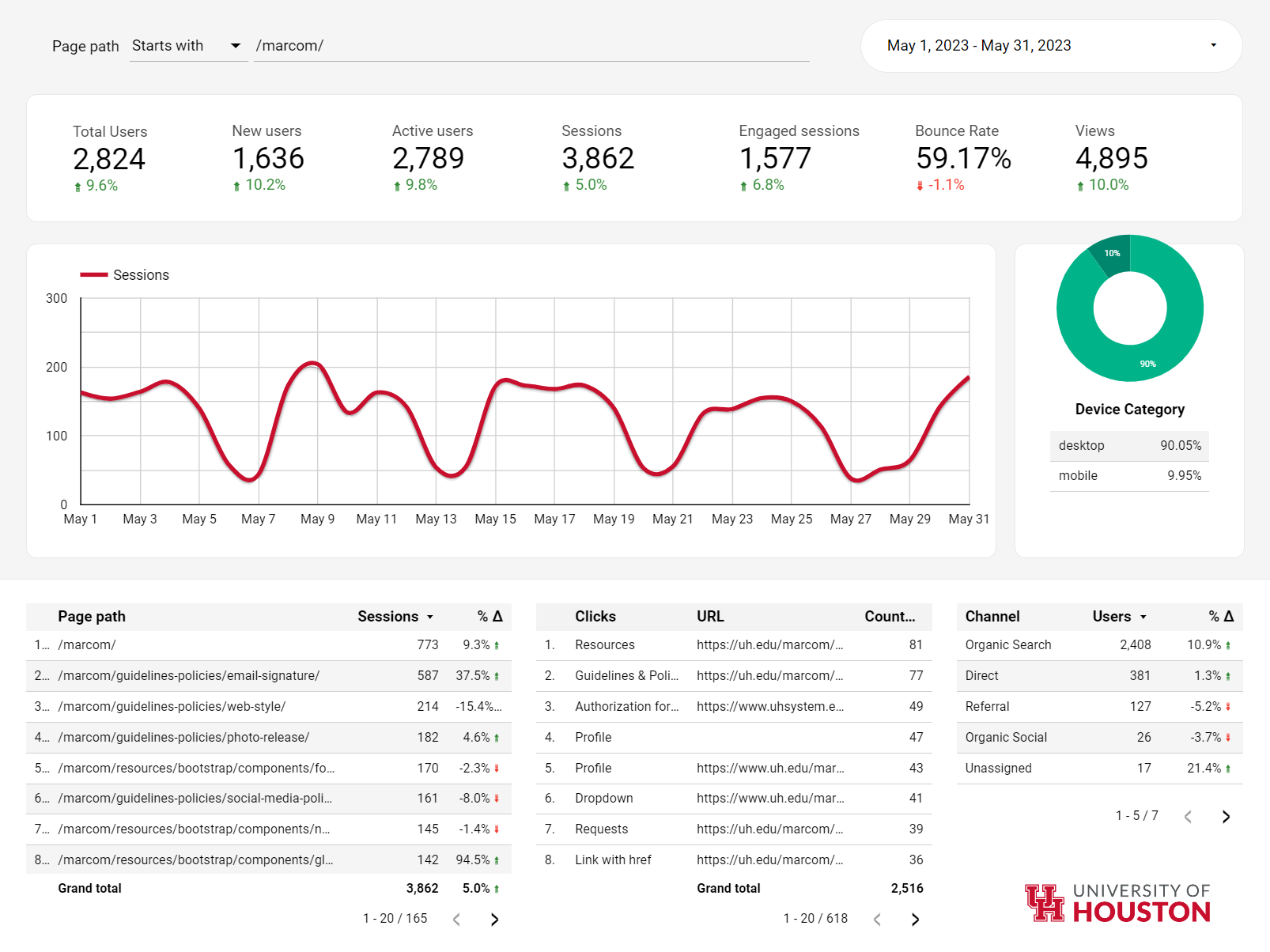The width and height of the screenshot is (1270, 952).
Task: Click the Requests row in Clicks table
Action: 734,829
